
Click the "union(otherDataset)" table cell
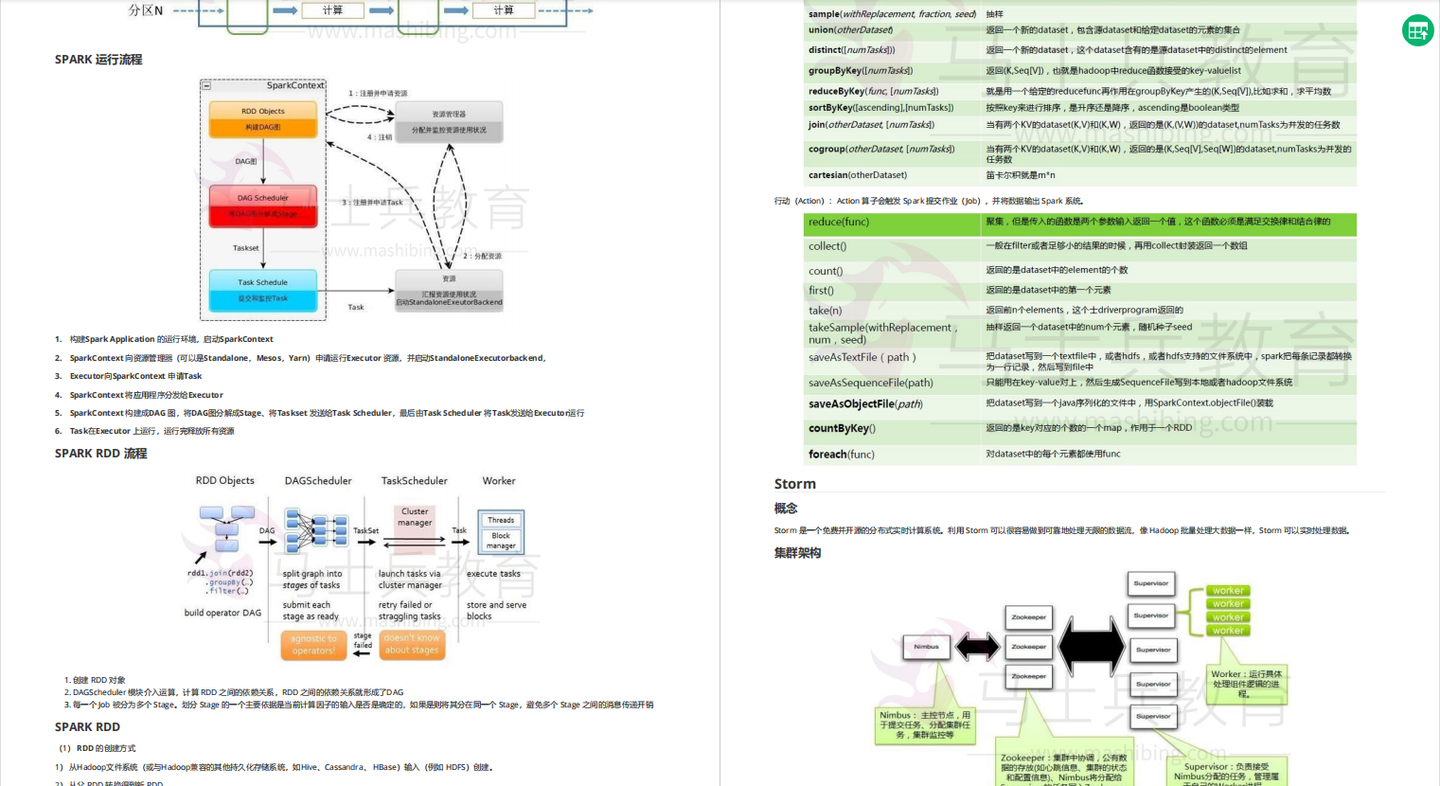tap(892, 31)
